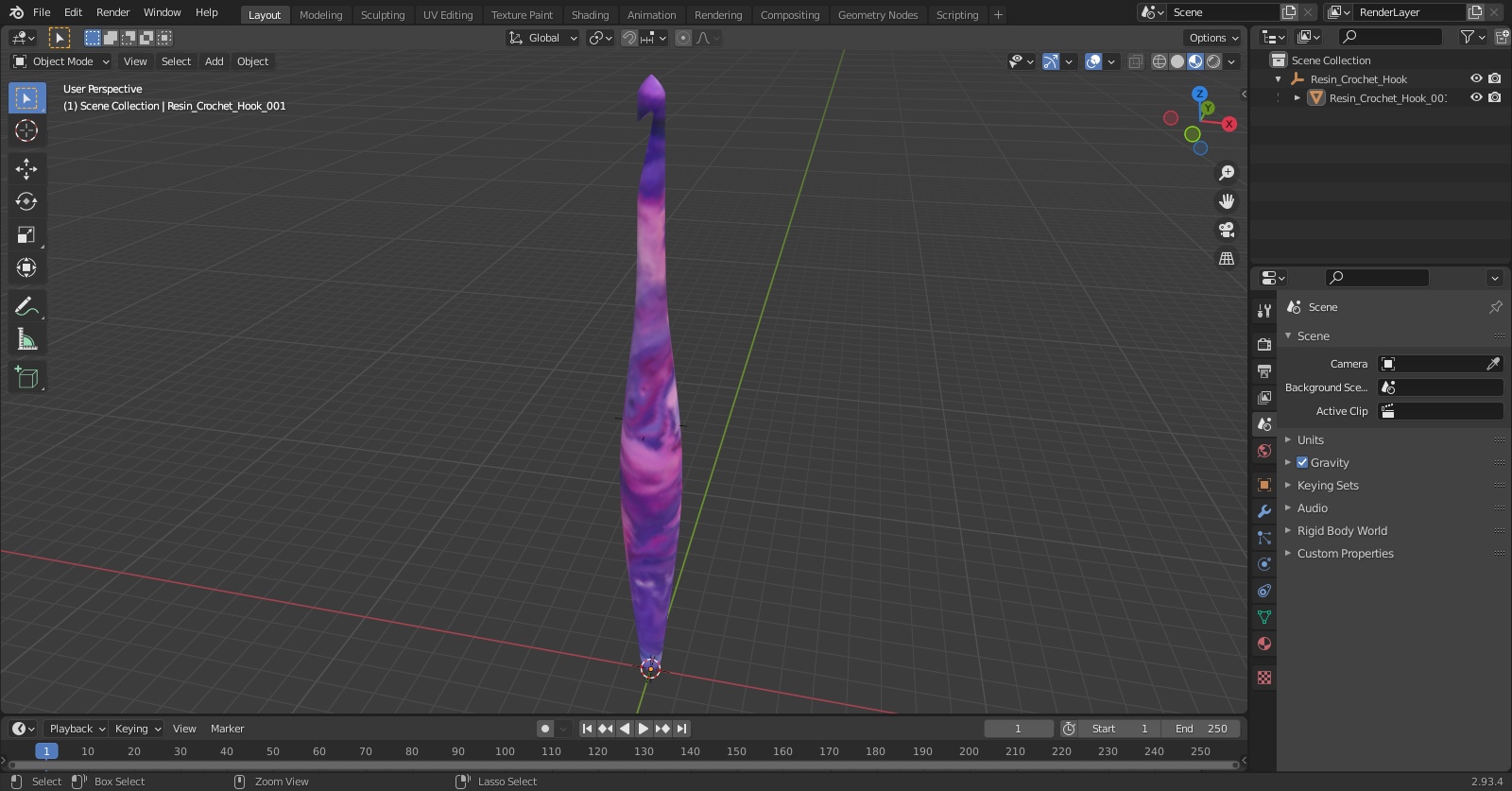Disable Resin_Crochet_Hook collection in renders
1512x791 pixels.
[1495, 78]
